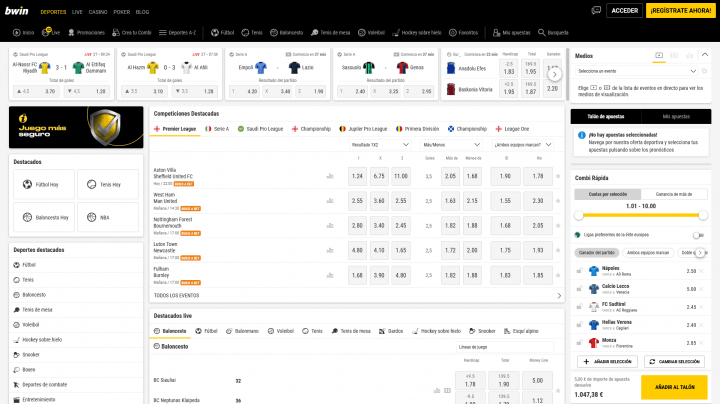Select Fútbol in the top navigation bar

pos(223,33)
